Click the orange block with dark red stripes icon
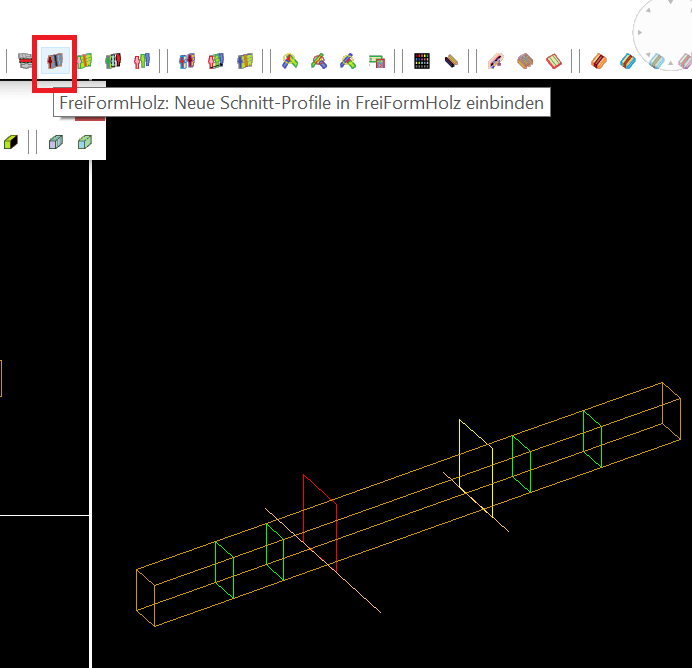The width and height of the screenshot is (692, 668). pos(599,61)
